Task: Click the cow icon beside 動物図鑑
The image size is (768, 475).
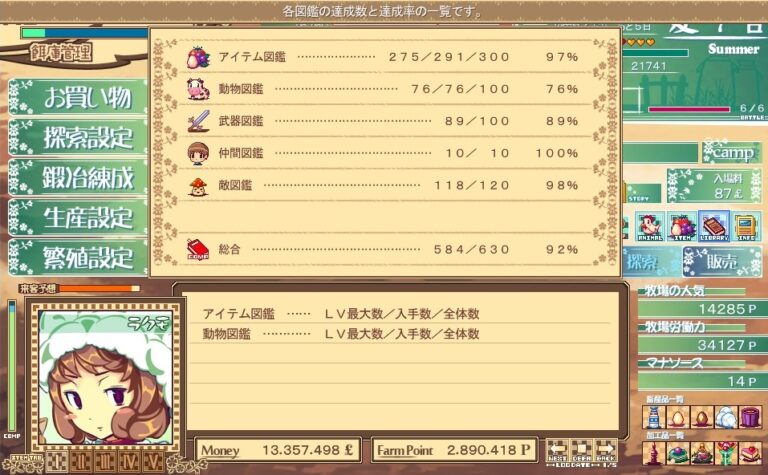Action: 198,89
